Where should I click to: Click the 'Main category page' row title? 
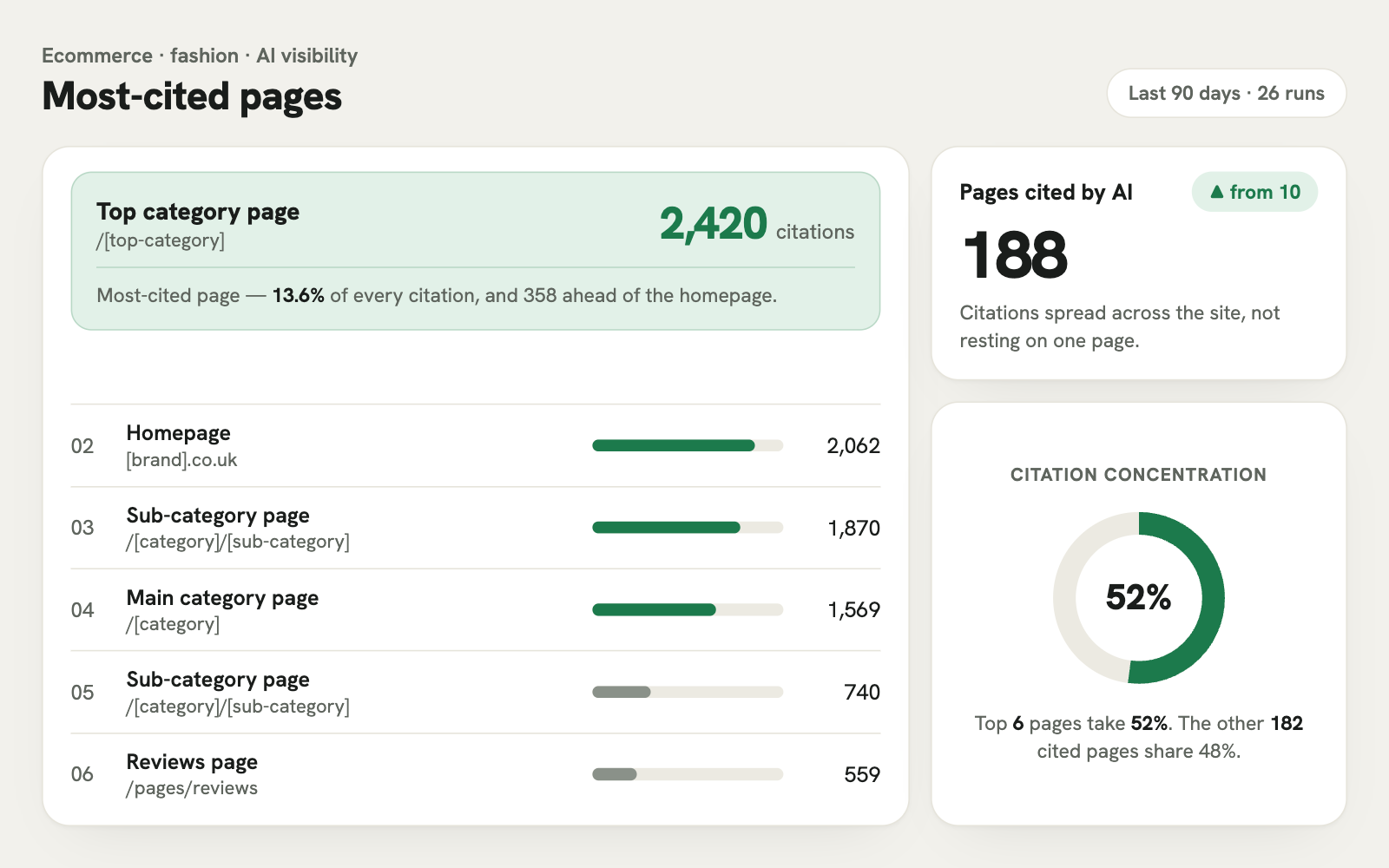point(222,597)
